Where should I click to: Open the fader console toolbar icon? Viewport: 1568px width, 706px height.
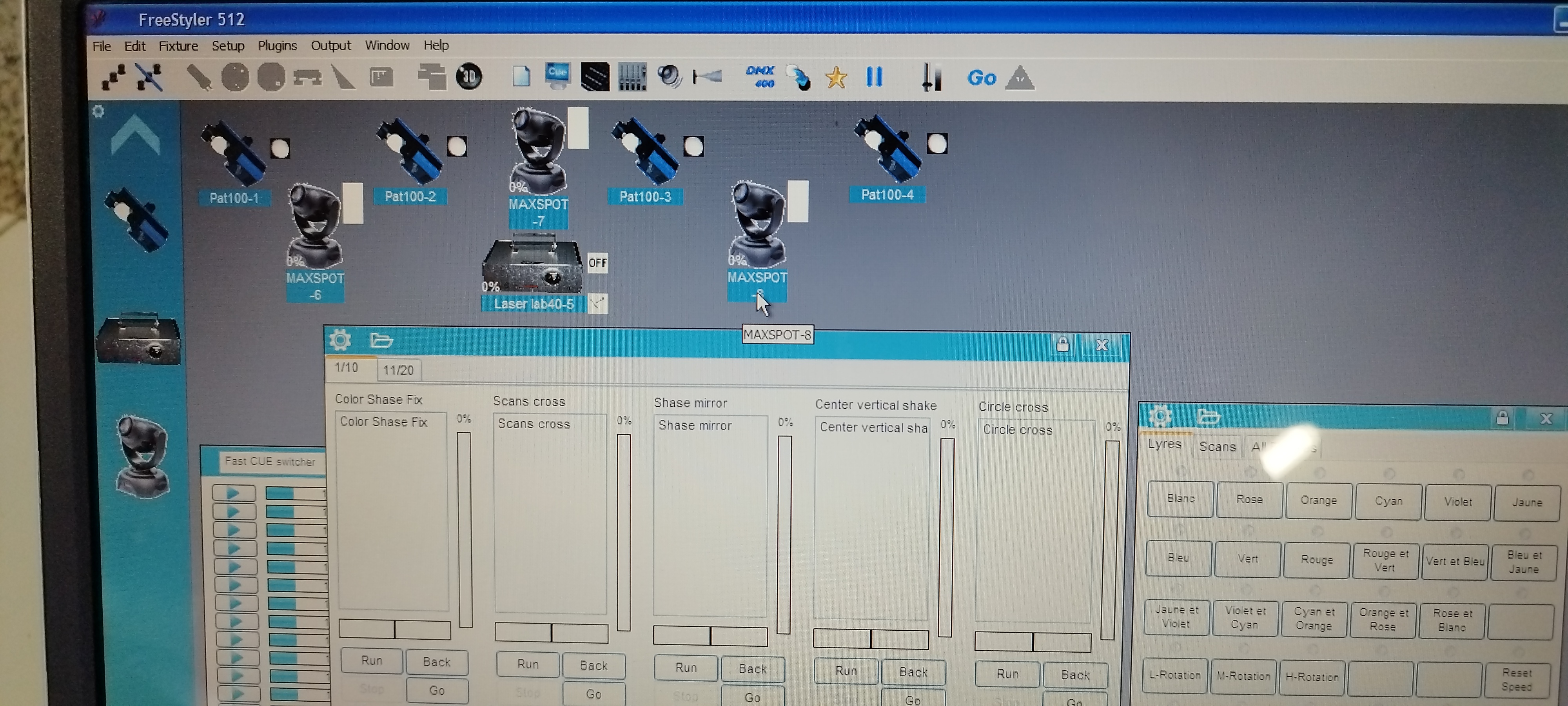632,77
